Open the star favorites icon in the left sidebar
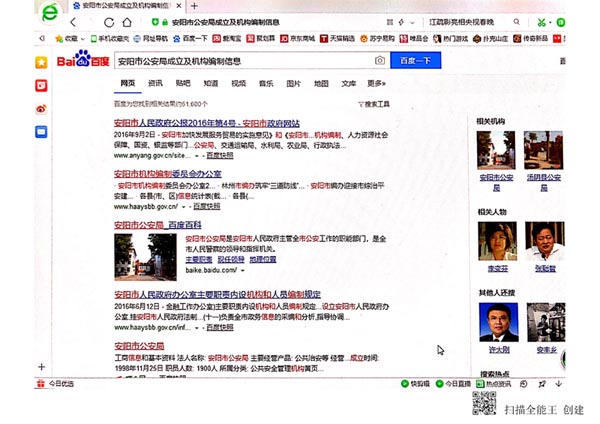Viewport: 600px width, 424px height. tap(41, 62)
